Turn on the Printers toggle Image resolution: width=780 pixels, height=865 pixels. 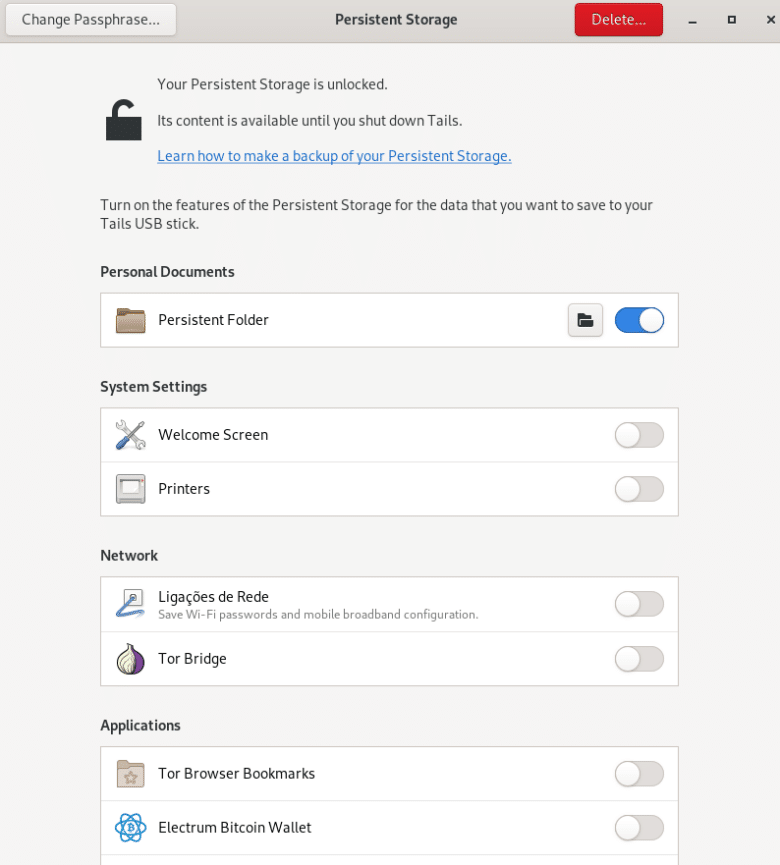pos(639,489)
